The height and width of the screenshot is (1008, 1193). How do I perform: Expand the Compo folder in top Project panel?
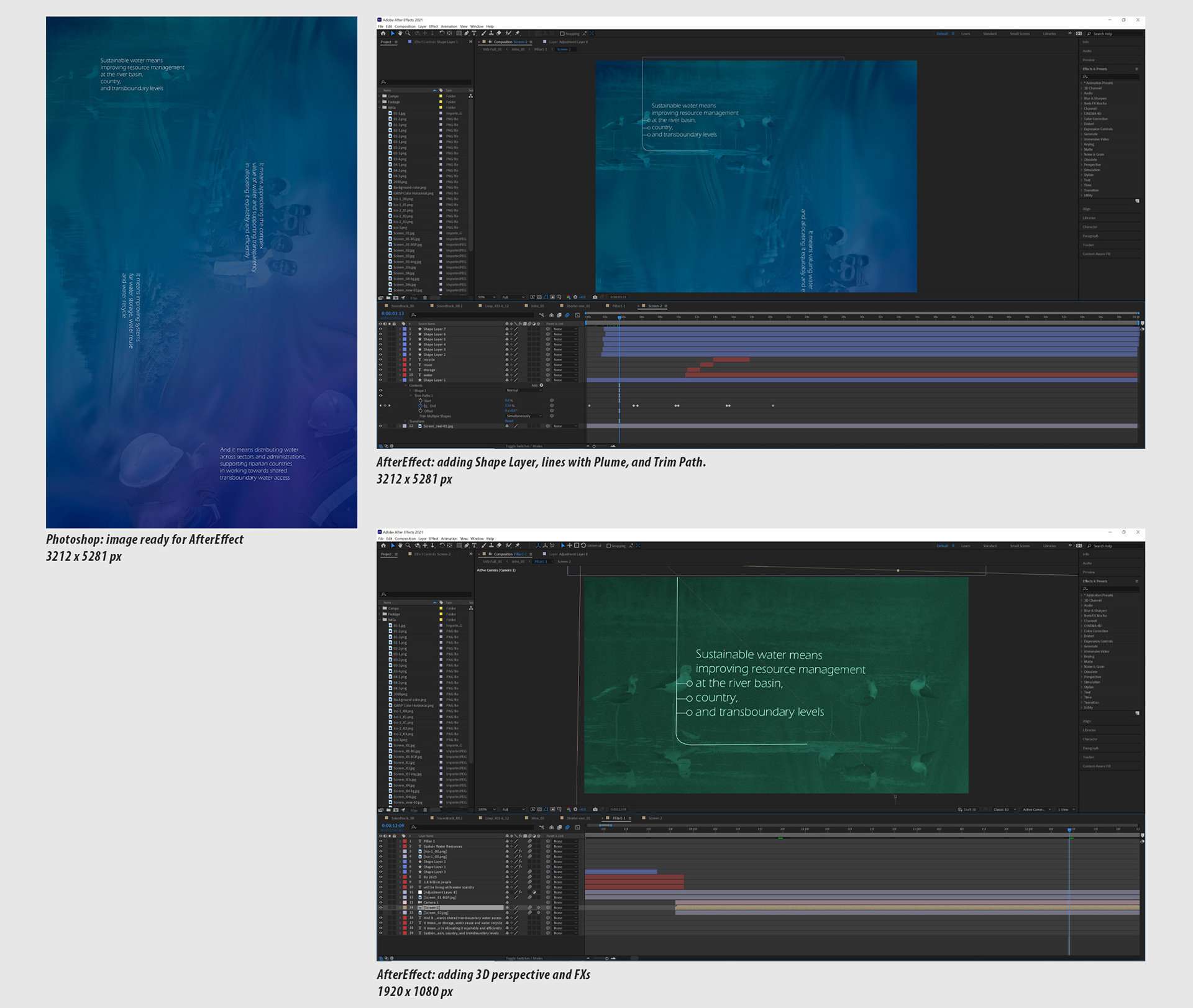[x=380, y=96]
